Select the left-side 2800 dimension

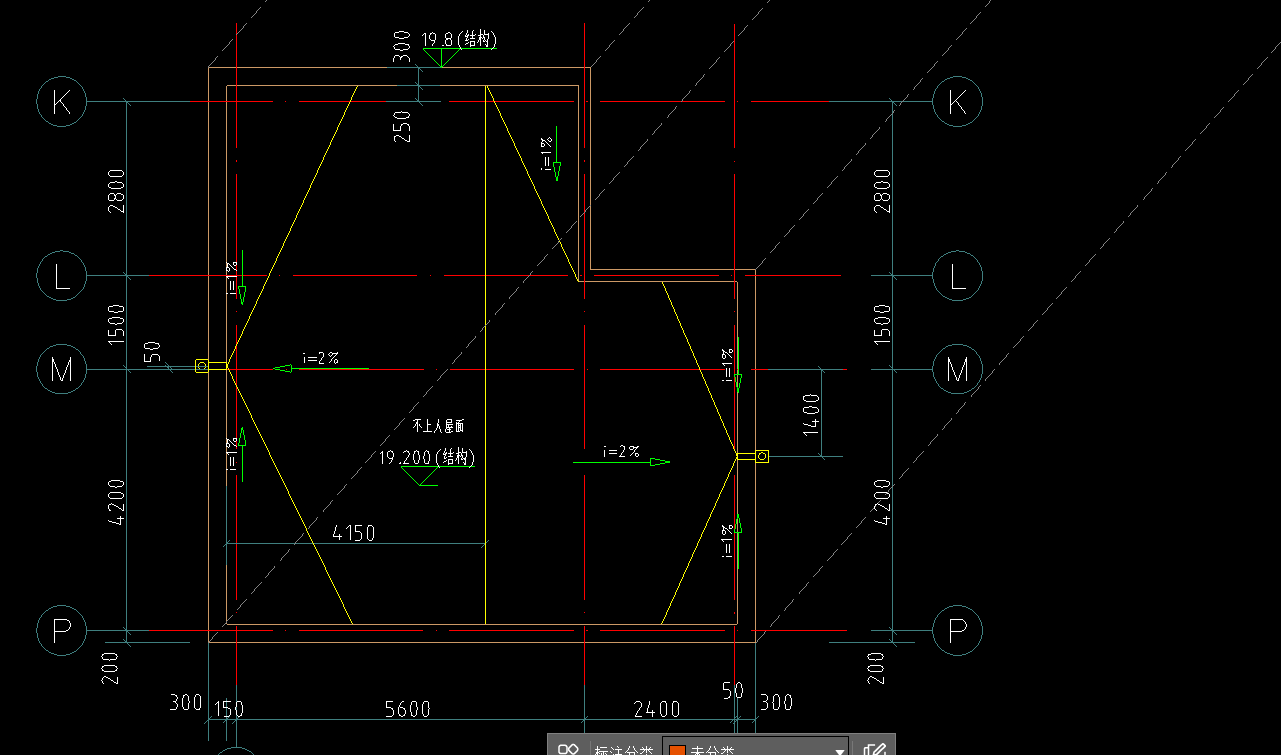[117, 190]
